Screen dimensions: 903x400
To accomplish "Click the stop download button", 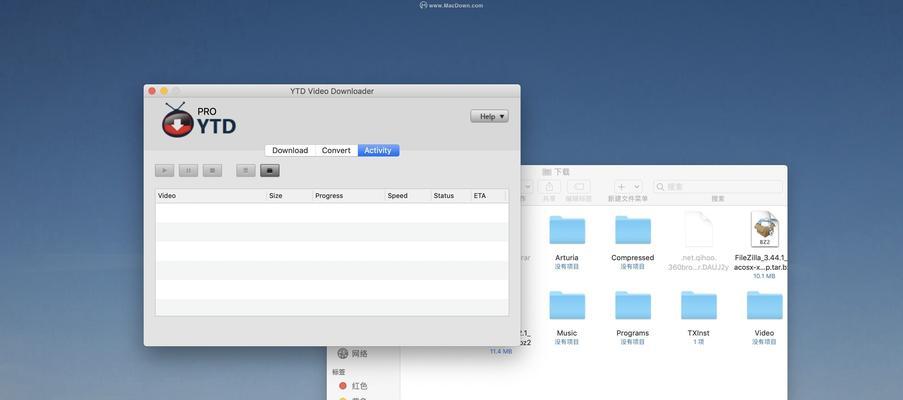I will pos(213,170).
